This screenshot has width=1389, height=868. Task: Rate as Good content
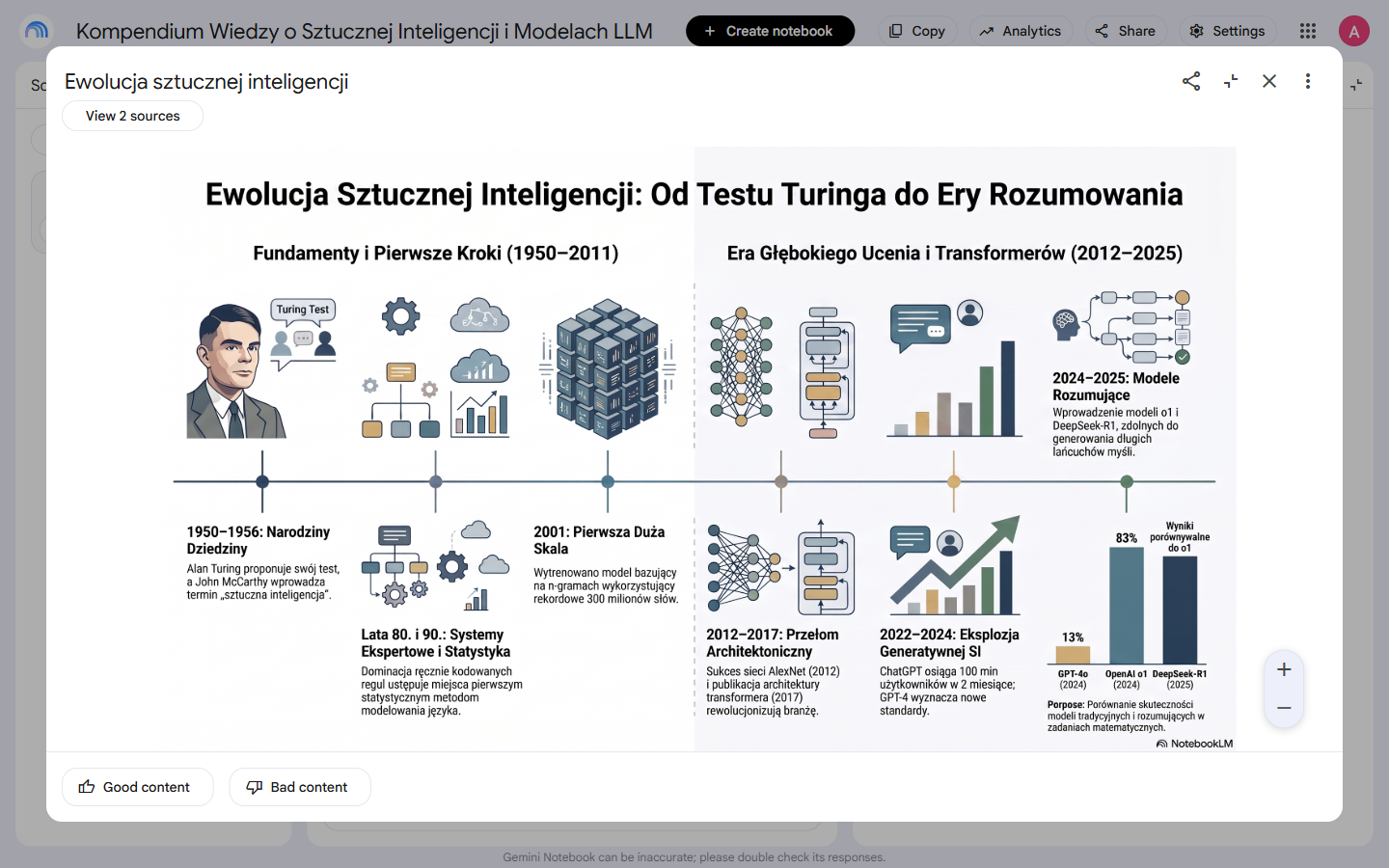138,787
